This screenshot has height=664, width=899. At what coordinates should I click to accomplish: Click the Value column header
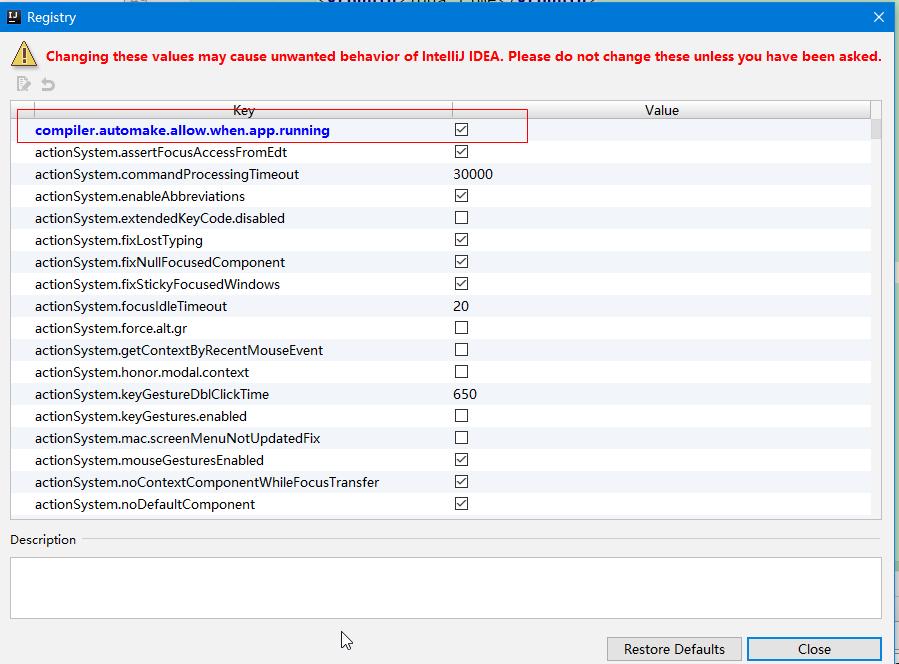pos(661,110)
